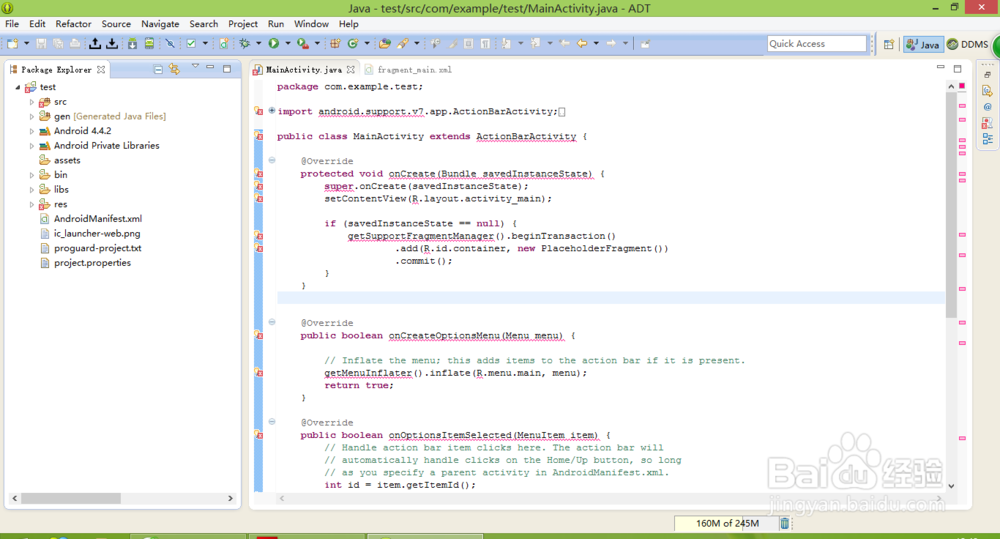Expand the res folder node
Image resolution: width=1000 pixels, height=539 pixels.
pyautogui.click(x=31, y=204)
